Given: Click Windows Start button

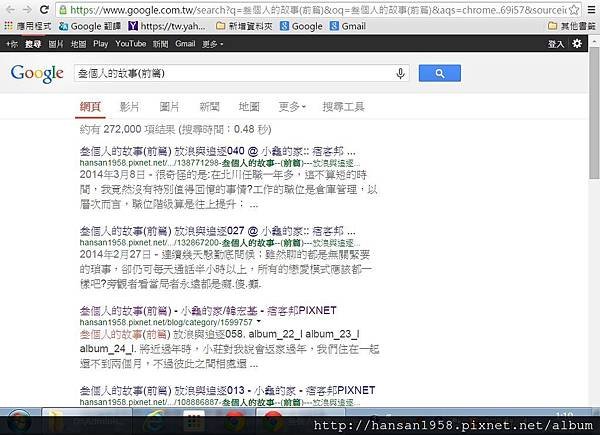Looking at the screenshot, I should click(x=19, y=422).
